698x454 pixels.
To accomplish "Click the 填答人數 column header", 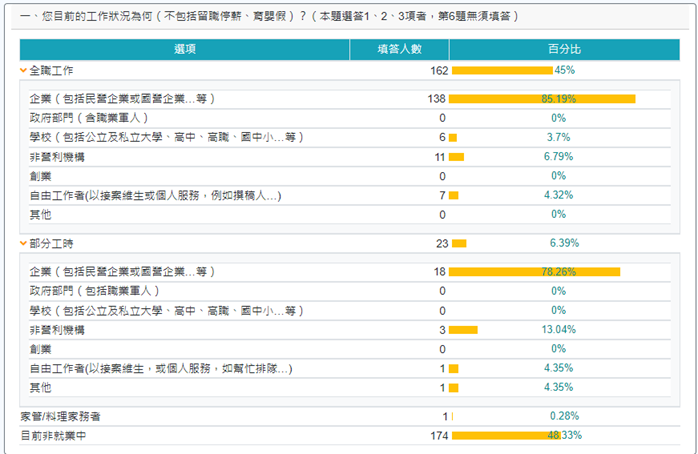I will (399, 49).
